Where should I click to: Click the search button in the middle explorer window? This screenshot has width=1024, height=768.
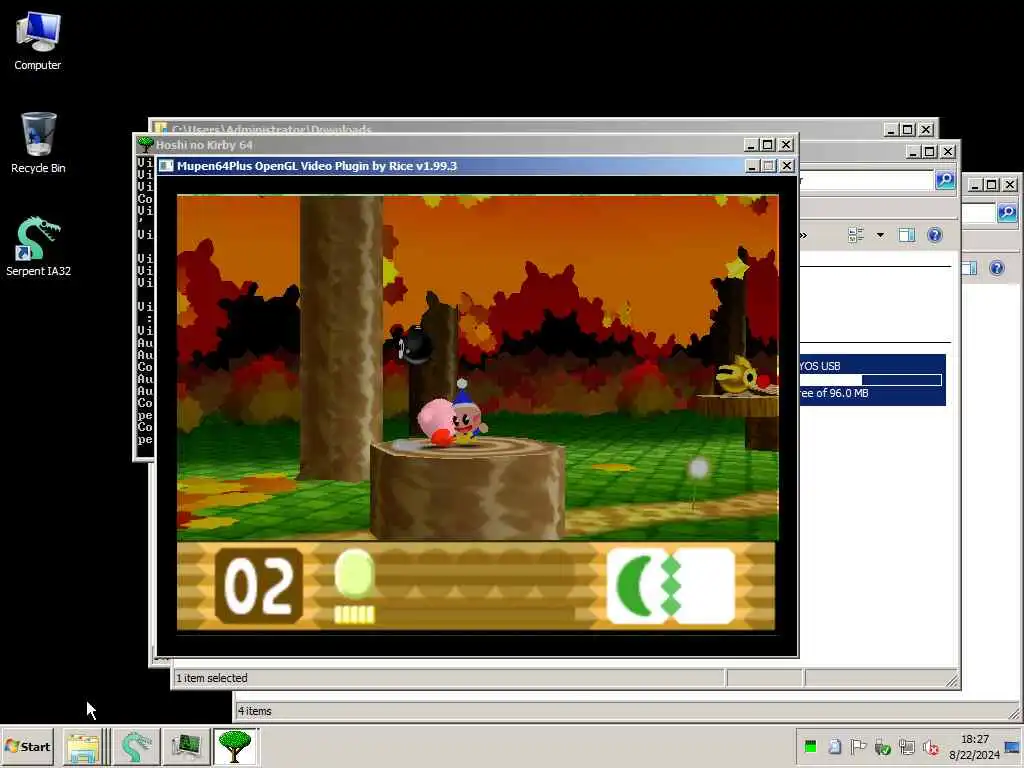click(x=945, y=180)
